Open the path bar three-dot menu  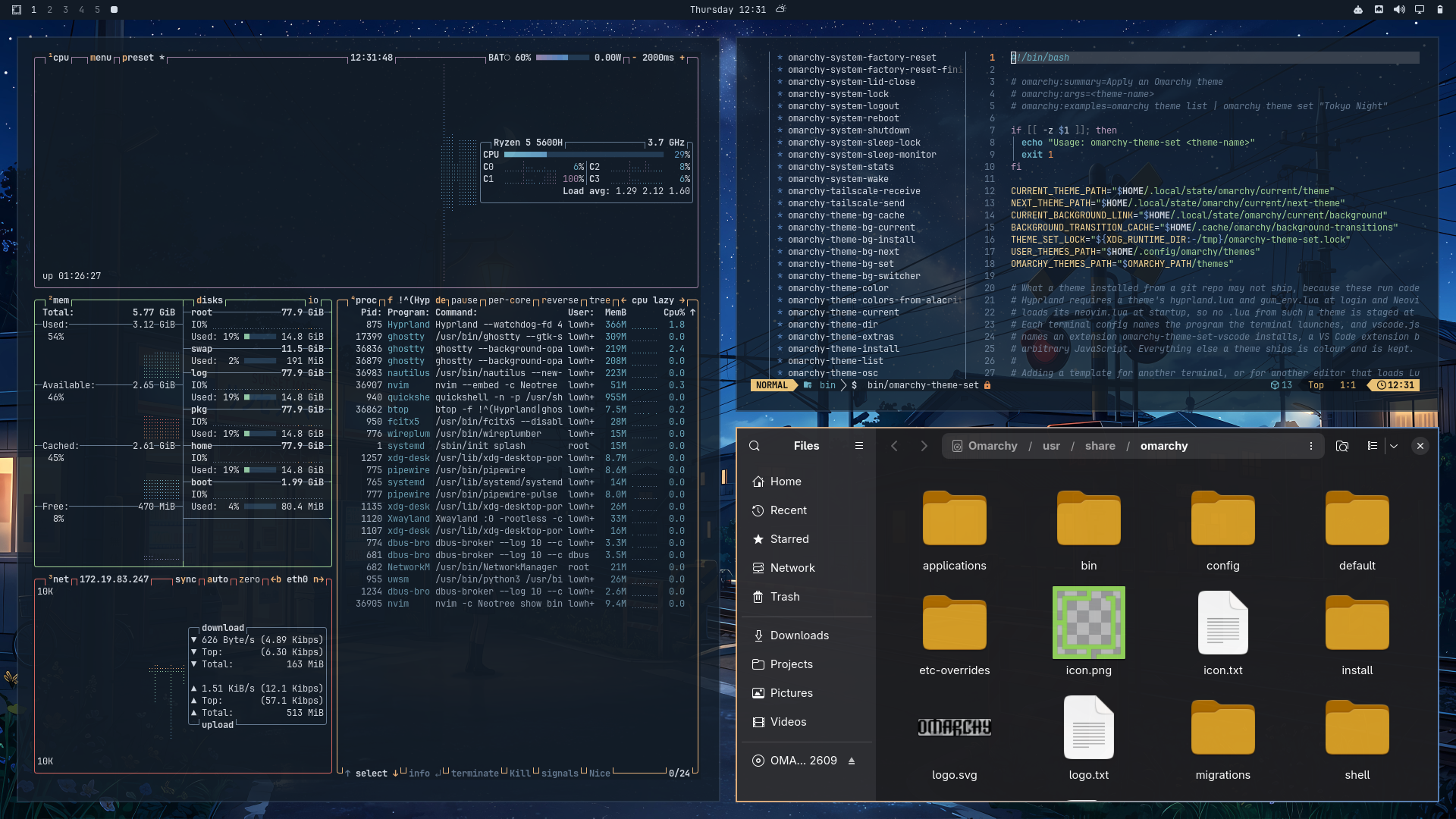[x=1311, y=446]
